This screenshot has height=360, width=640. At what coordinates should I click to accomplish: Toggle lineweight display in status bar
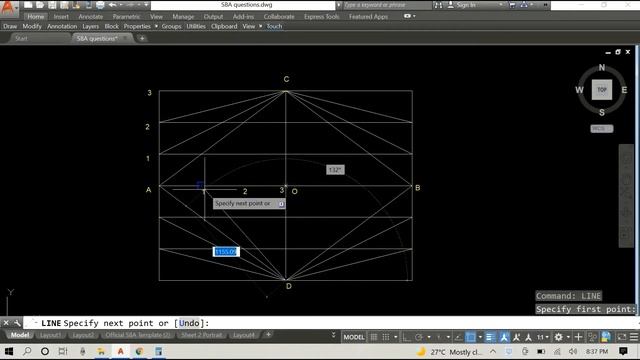pos(490,337)
